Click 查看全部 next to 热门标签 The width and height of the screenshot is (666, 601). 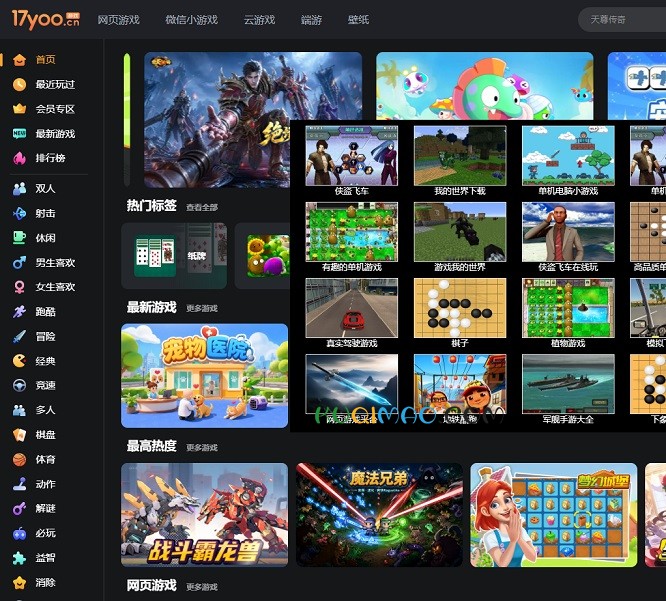[x=202, y=207]
